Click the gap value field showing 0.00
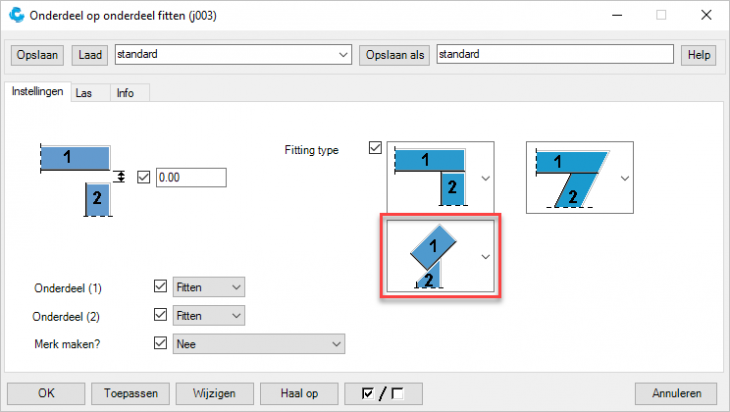Viewport: 730px width, 412px height. [191, 177]
